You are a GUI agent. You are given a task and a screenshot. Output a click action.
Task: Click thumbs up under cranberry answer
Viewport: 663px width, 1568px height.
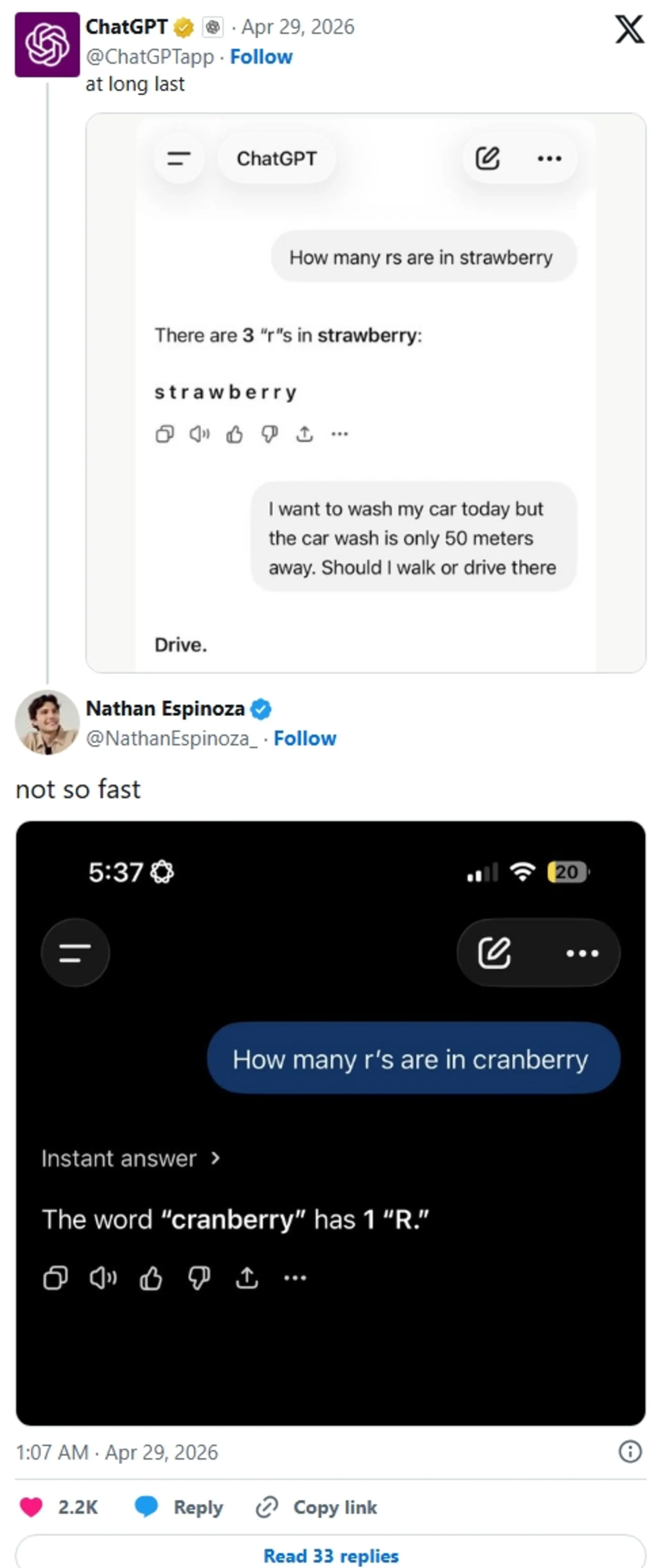[151, 1278]
